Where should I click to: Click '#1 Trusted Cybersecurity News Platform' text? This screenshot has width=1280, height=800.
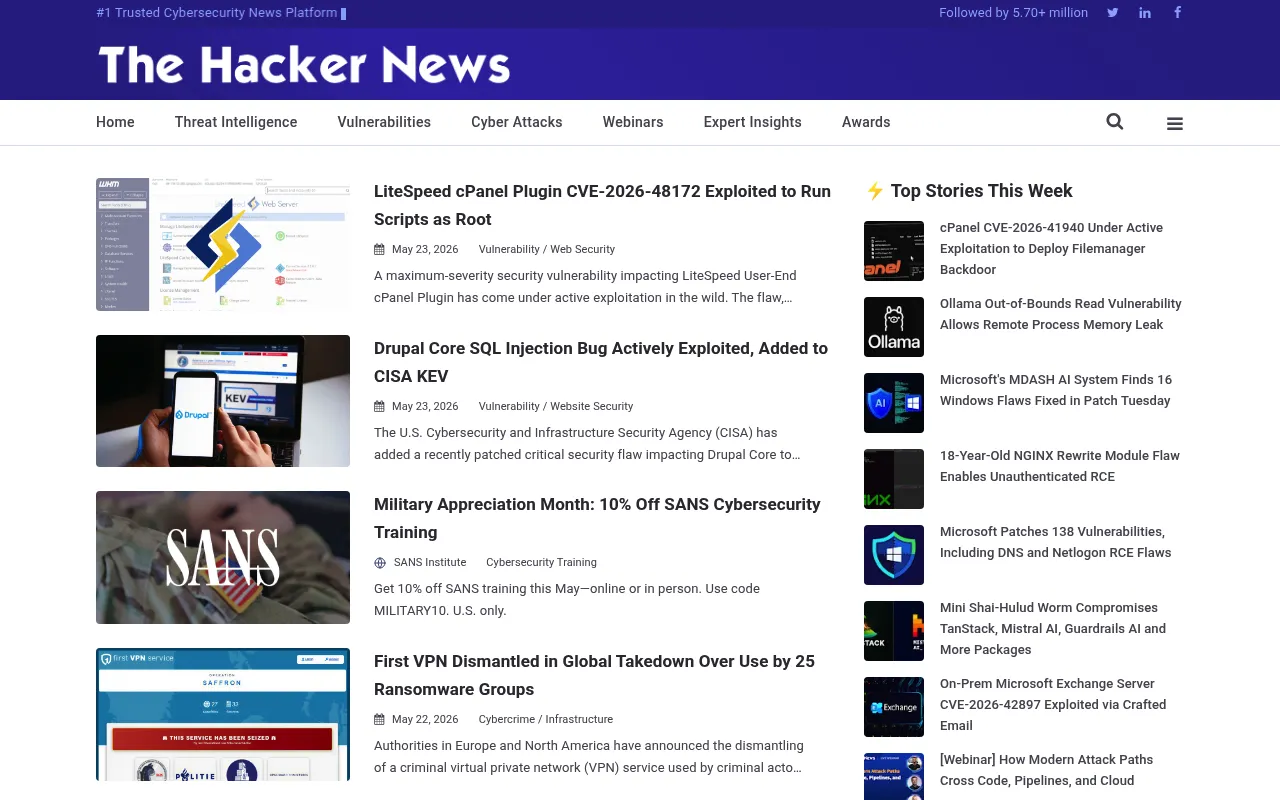click(x=217, y=13)
